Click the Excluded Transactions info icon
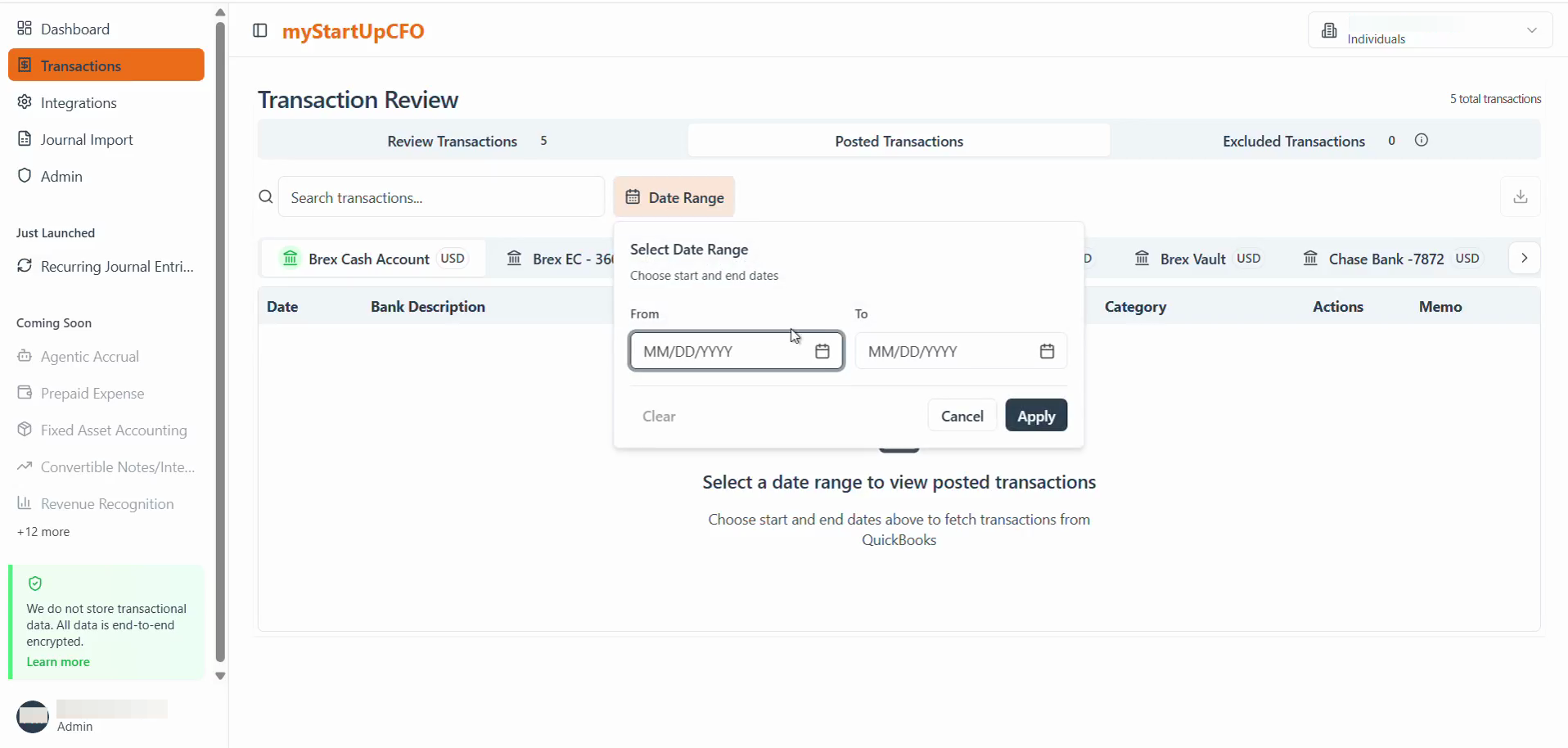Image resolution: width=1568 pixels, height=748 pixels. pyautogui.click(x=1422, y=140)
